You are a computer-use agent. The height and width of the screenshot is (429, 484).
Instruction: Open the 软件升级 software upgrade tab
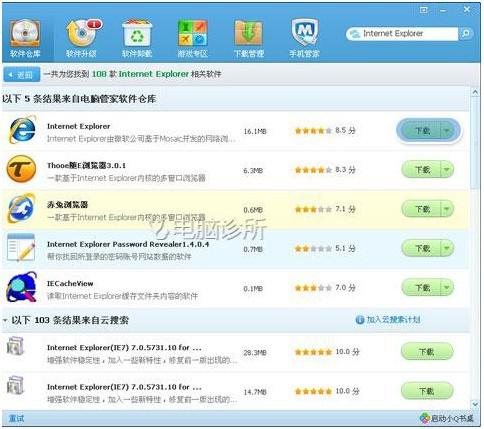tap(82, 38)
